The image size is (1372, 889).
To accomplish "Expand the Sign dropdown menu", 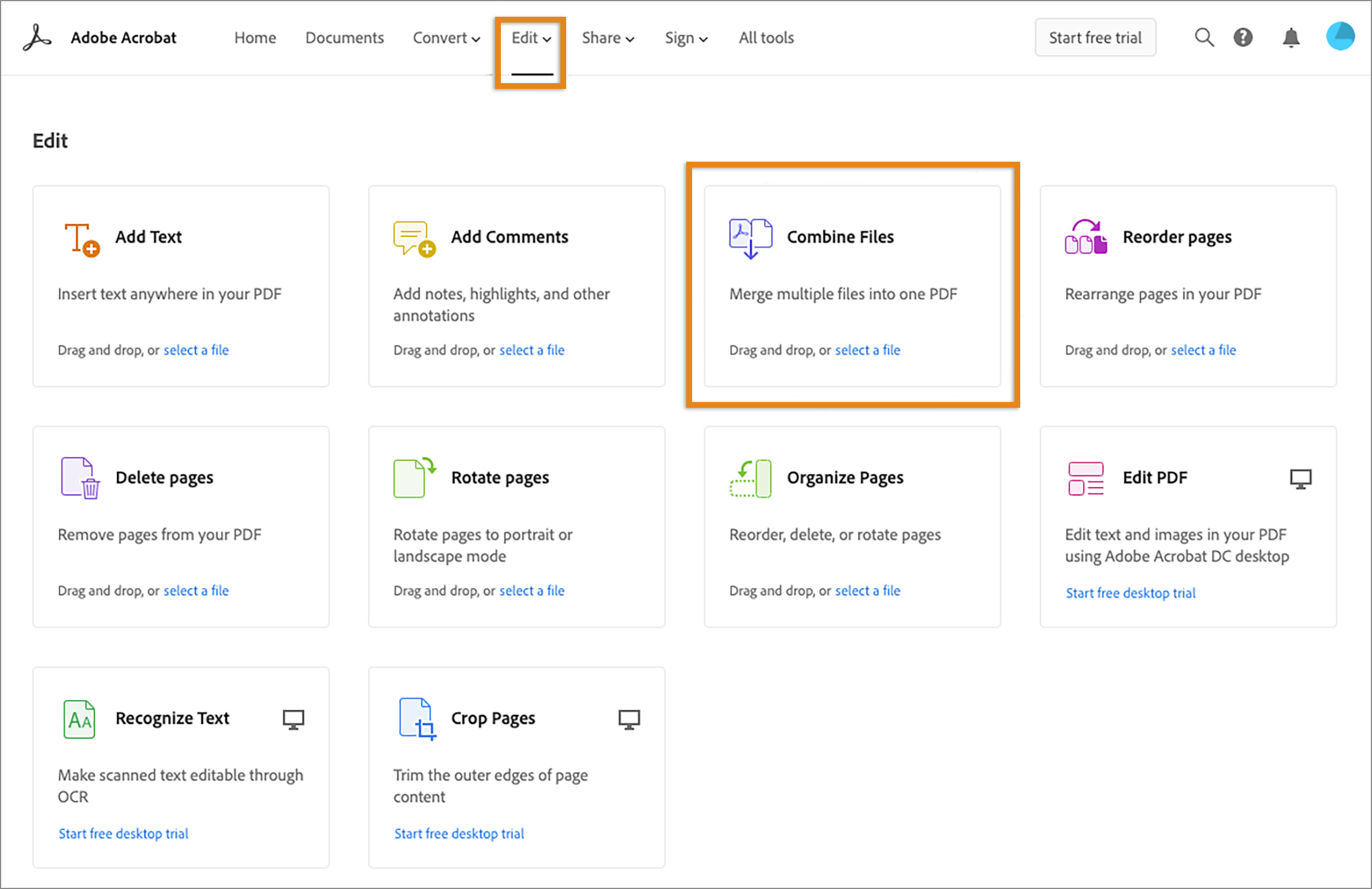I will point(686,38).
